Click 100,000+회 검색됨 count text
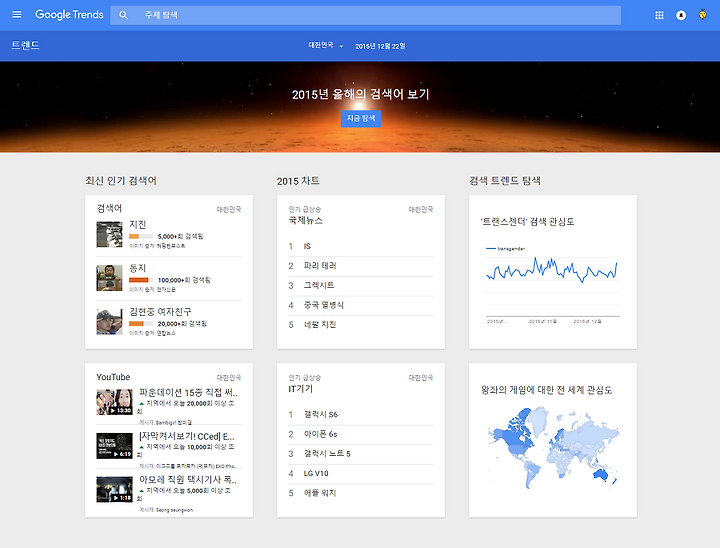Viewport: 720px width, 548px height. click(x=184, y=280)
